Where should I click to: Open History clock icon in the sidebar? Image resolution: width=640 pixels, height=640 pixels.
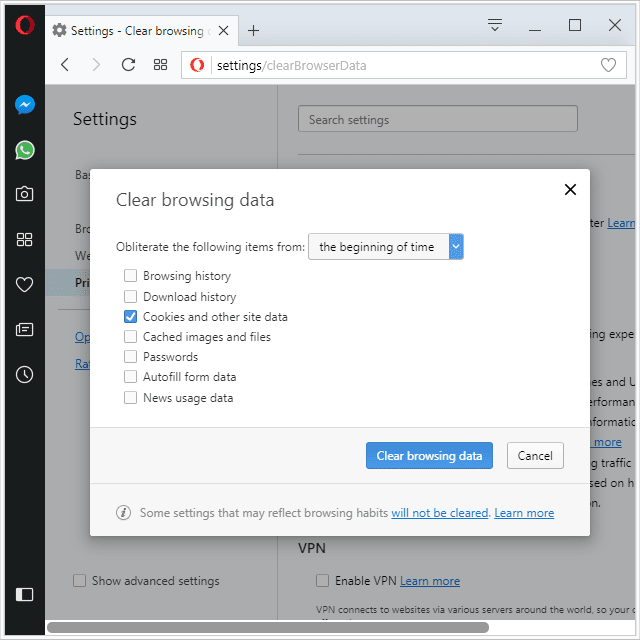click(24, 375)
